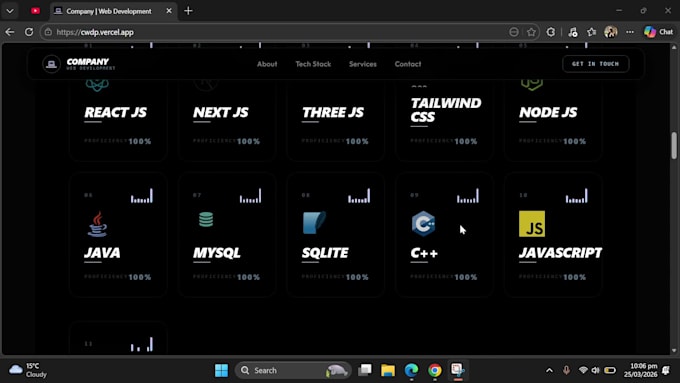Go to Tech Stack section link
The height and width of the screenshot is (383, 680).
click(x=313, y=64)
